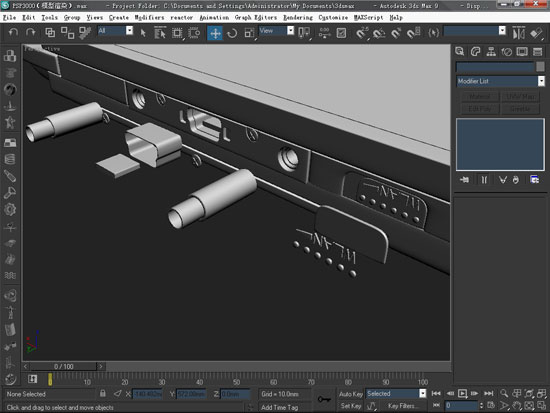Choose the Rectangular Selection Region tool
Screen dimensions: 550x413
pyautogui.click(x=177, y=33)
